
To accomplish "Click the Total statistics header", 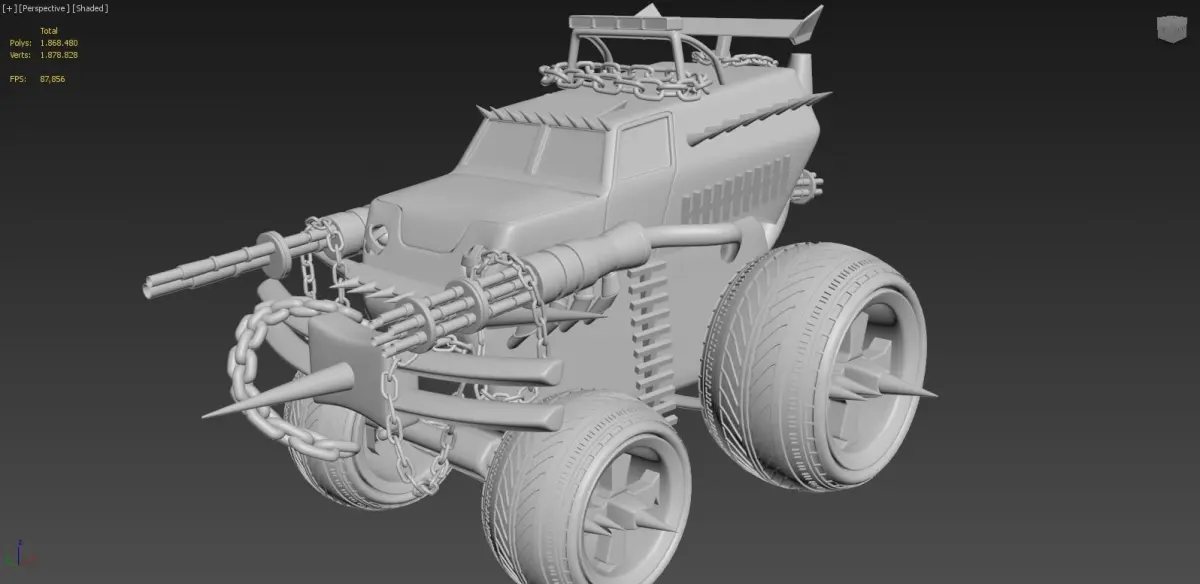I will point(49,31).
